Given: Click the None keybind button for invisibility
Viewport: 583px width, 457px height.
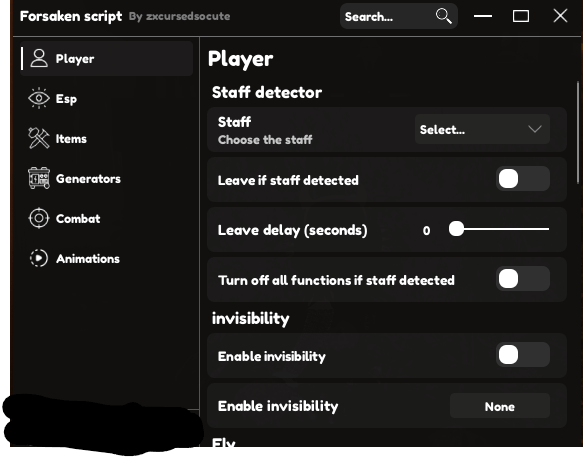Looking at the screenshot, I should tap(500, 406).
